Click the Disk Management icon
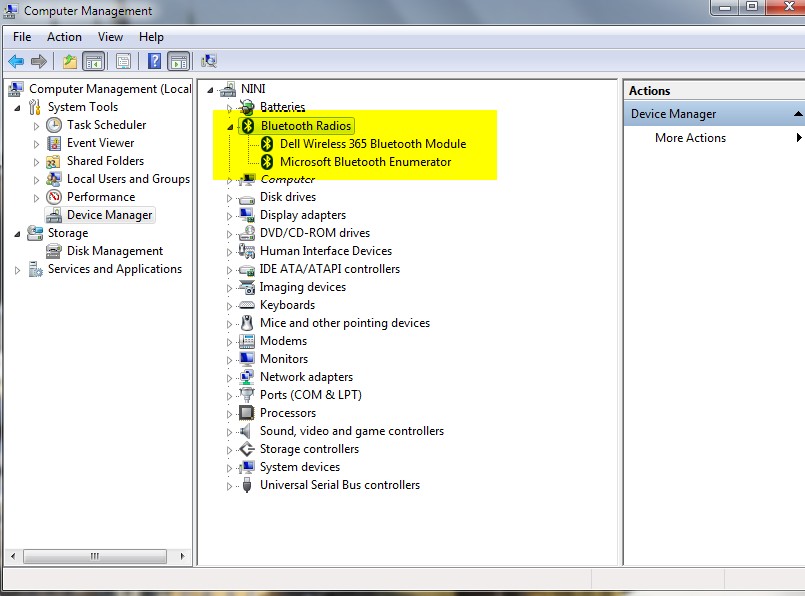The height and width of the screenshot is (596, 805). click(53, 251)
